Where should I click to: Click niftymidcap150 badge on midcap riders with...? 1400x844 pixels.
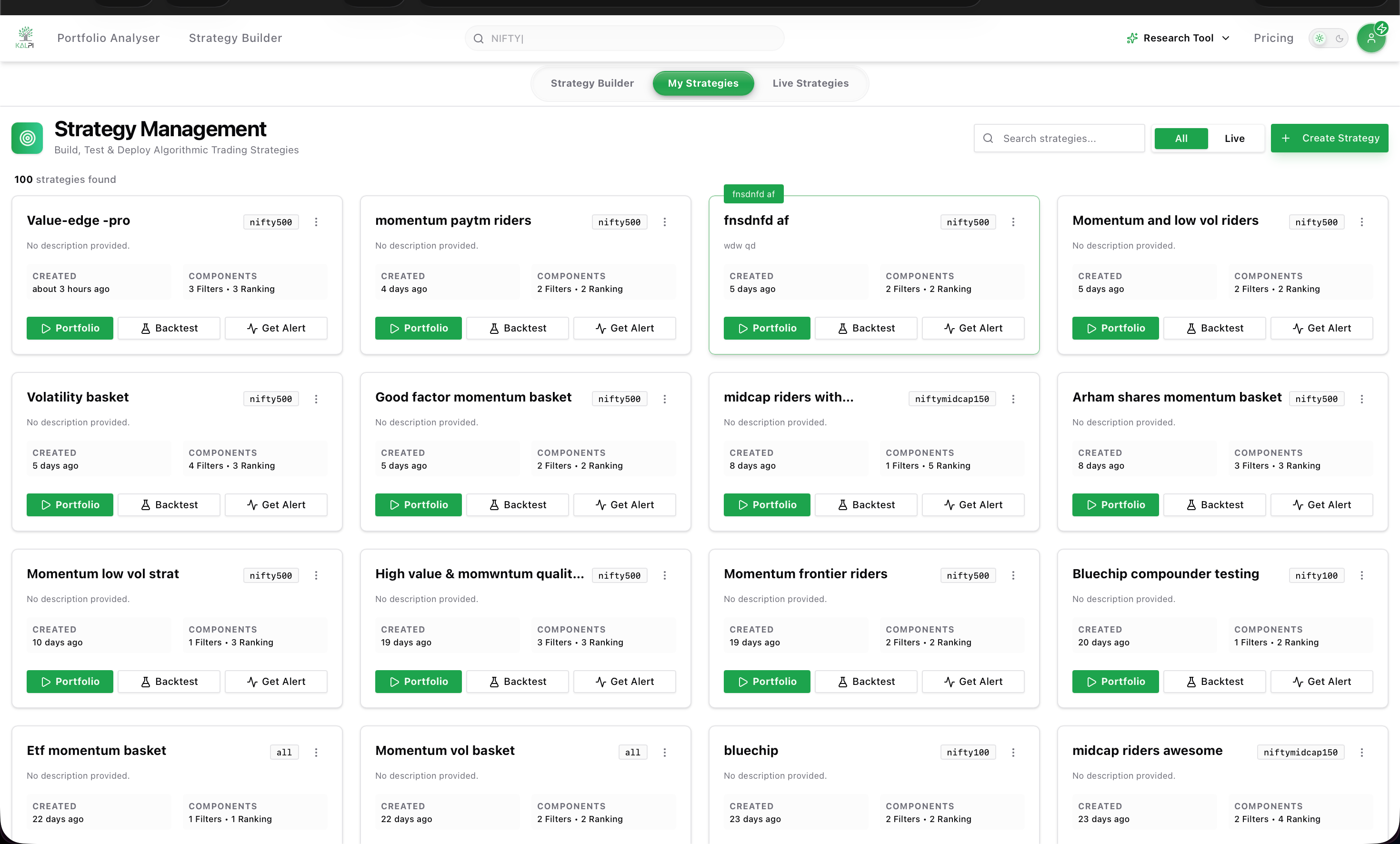952,399
